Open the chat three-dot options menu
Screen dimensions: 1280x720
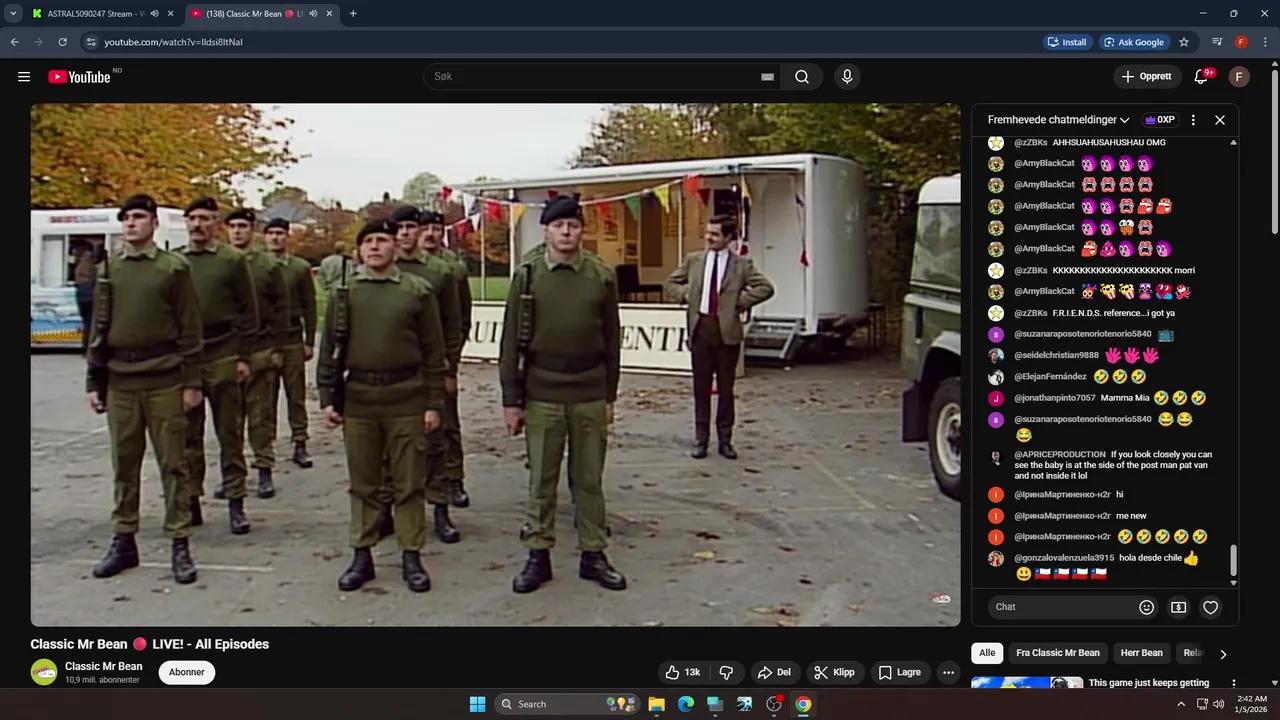pos(1193,120)
